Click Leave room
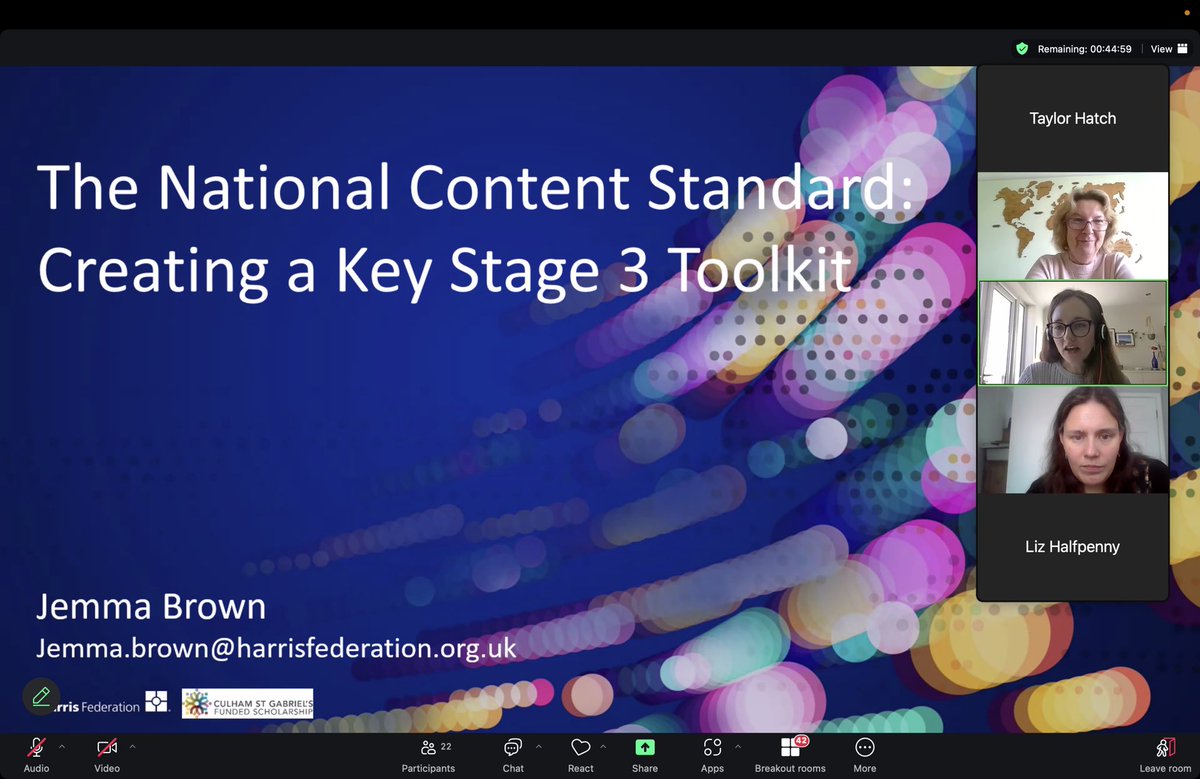The width and height of the screenshot is (1200, 779). [1165, 754]
